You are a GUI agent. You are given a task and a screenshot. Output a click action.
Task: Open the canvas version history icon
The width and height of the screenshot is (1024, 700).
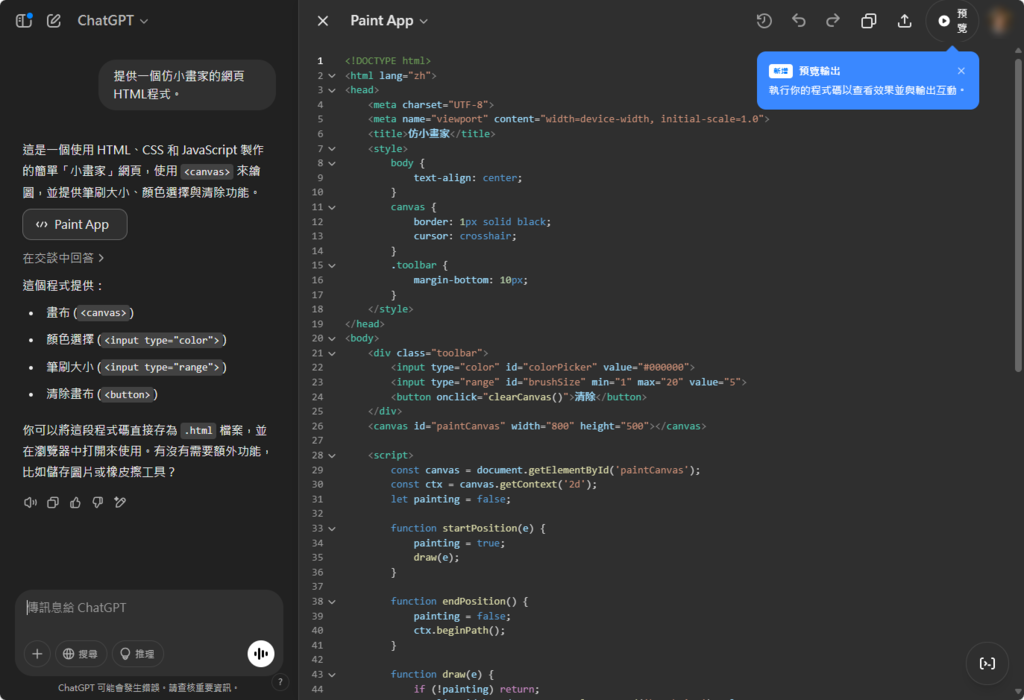(x=764, y=21)
